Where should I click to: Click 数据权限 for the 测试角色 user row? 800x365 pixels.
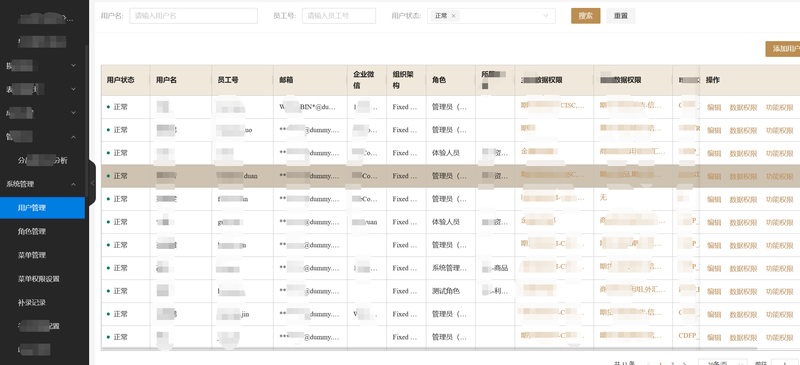click(743, 291)
